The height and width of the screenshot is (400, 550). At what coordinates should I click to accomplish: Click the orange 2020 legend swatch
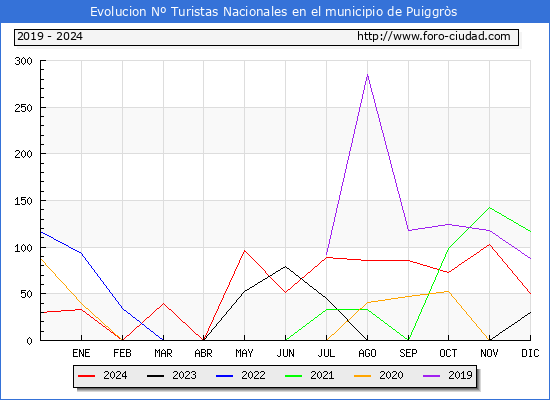pyautogui.click(x=363, y=376)
